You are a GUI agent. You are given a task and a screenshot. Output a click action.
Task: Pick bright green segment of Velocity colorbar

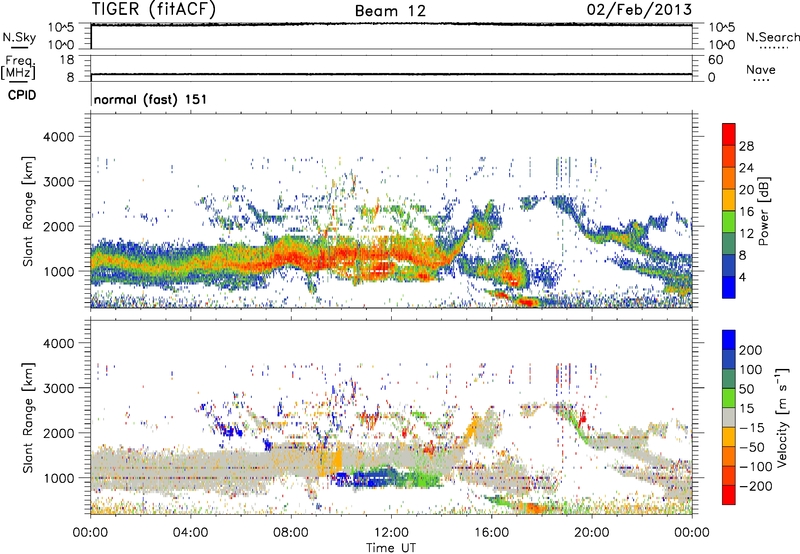click(729, 398)
